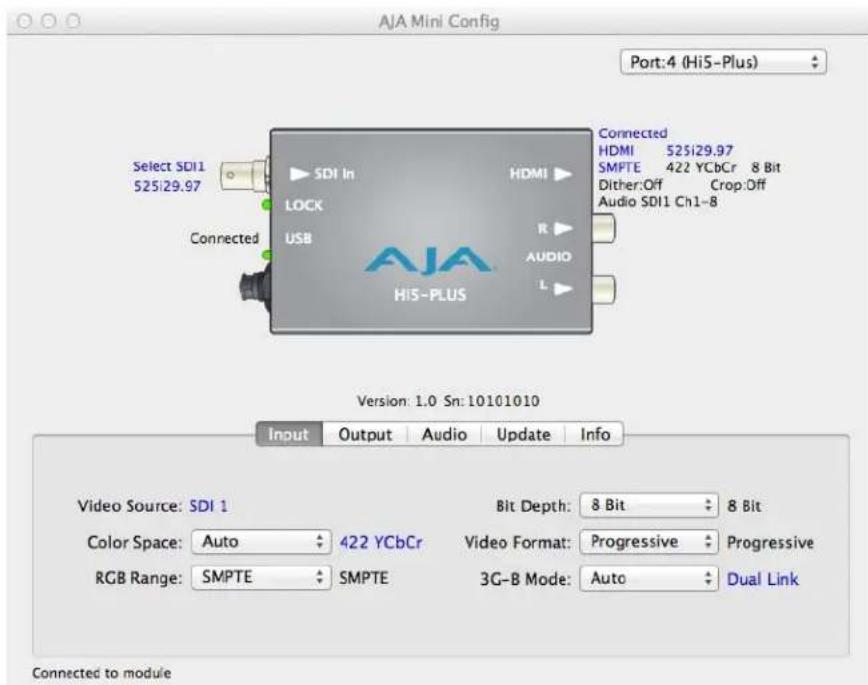Open the Bit Depth dropdown
This screenshot has width=868, height=685.
[649, 505]
